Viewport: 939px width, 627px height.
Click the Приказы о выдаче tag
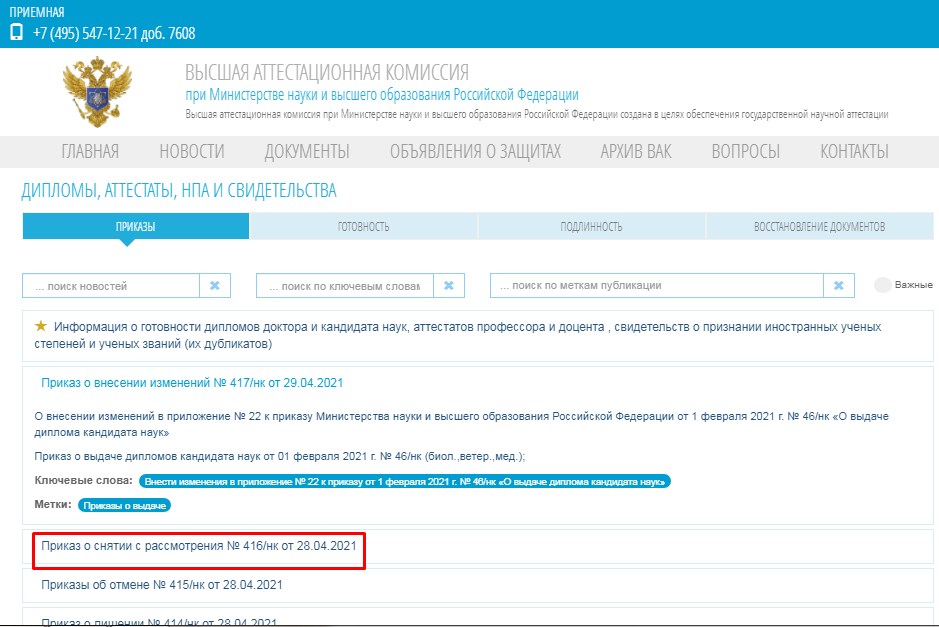coord(125,505)
